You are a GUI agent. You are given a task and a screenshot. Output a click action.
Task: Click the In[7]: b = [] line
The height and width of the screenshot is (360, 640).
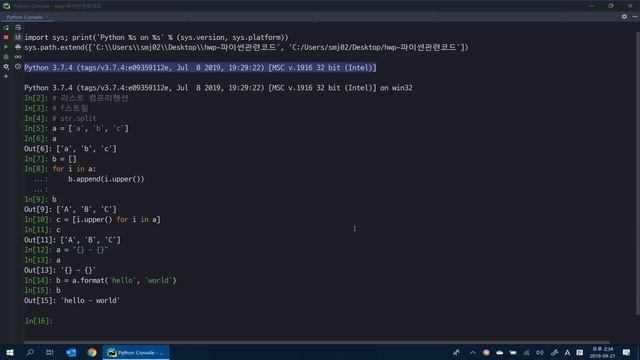[x=50, y=159]
